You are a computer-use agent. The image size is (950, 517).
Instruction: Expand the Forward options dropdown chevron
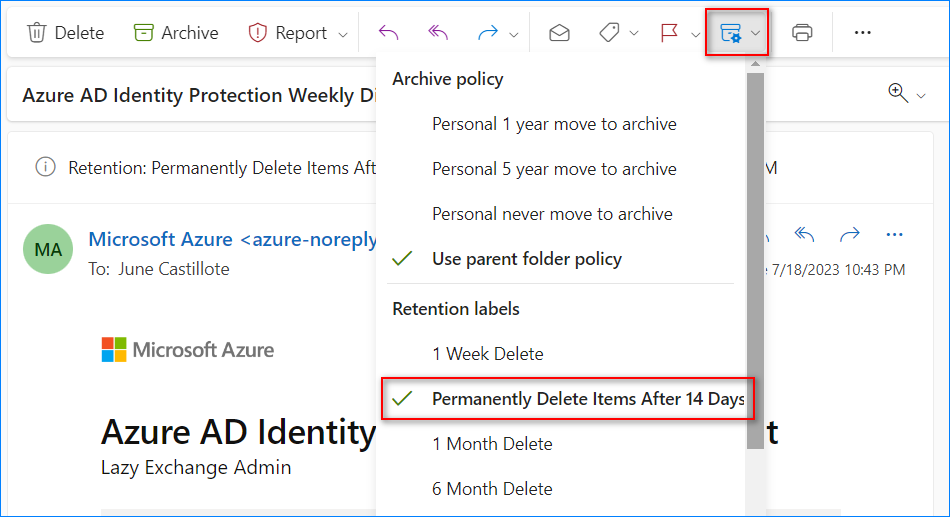click(x=514, y=34)
